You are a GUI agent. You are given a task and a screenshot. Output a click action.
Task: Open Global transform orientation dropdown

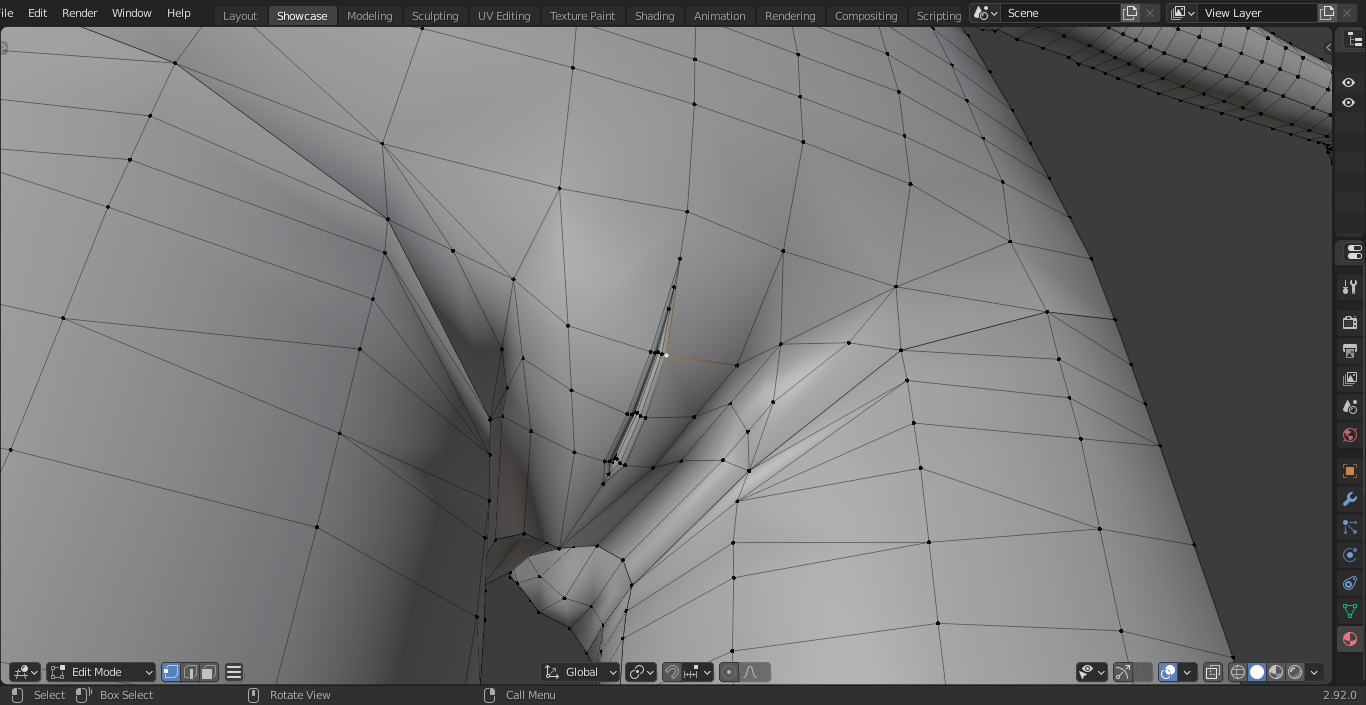click(581, 672)
